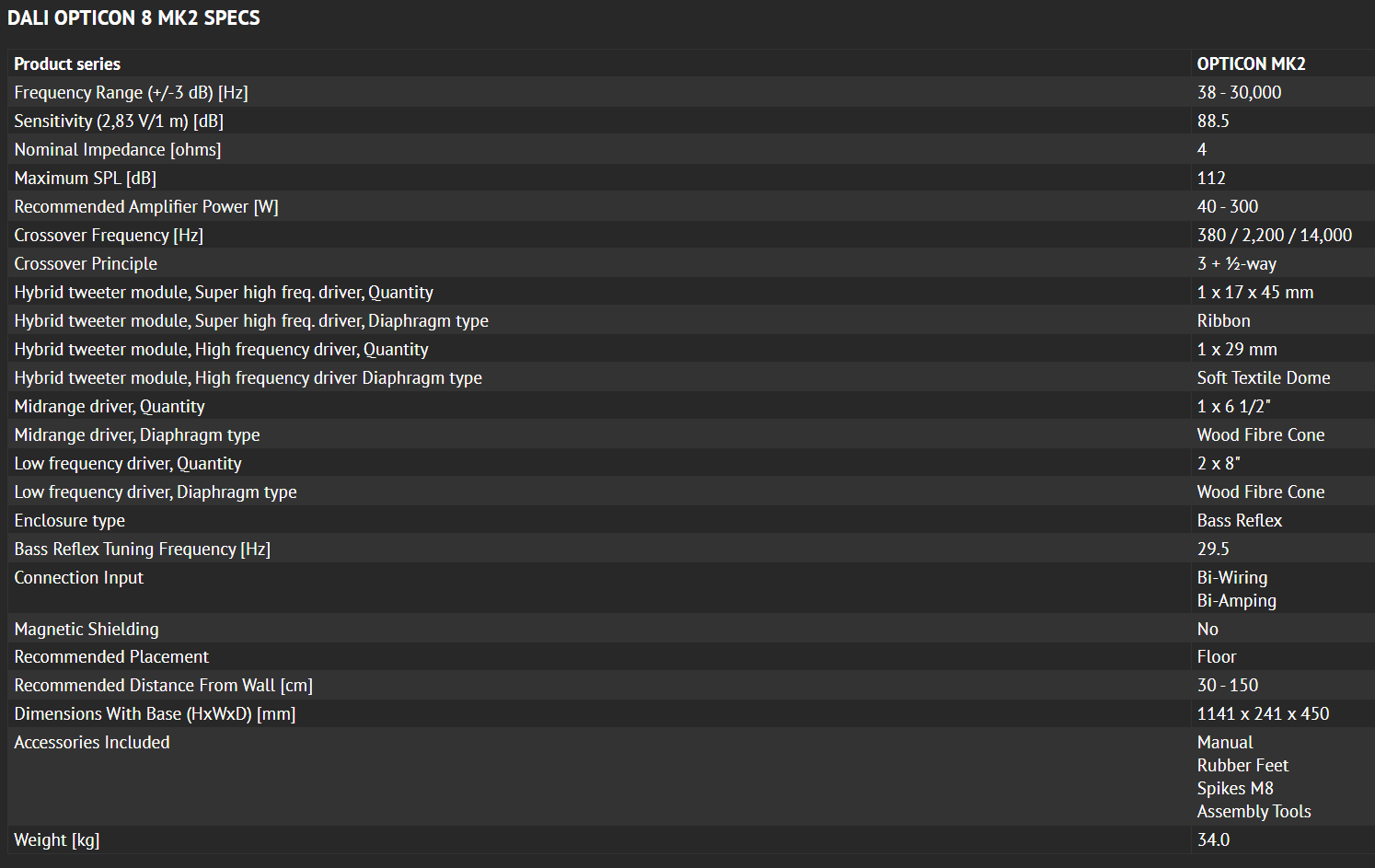Select the 38 - 30,000 frequency value
The width and height of the screenshot is (1375, 868).
point(1239,92)
